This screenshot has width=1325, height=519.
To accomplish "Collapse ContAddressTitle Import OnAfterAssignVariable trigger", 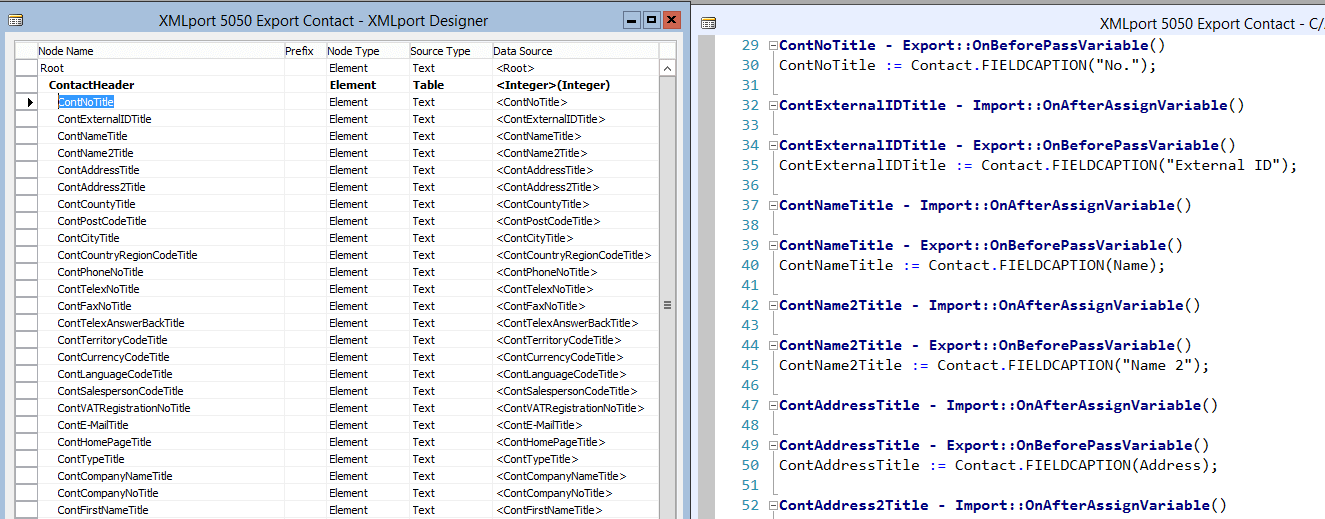I will click(x=772, y=405).
